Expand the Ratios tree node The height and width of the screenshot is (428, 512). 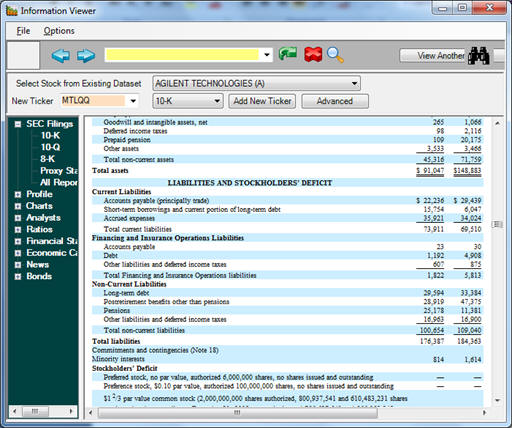tap(18, 230)
